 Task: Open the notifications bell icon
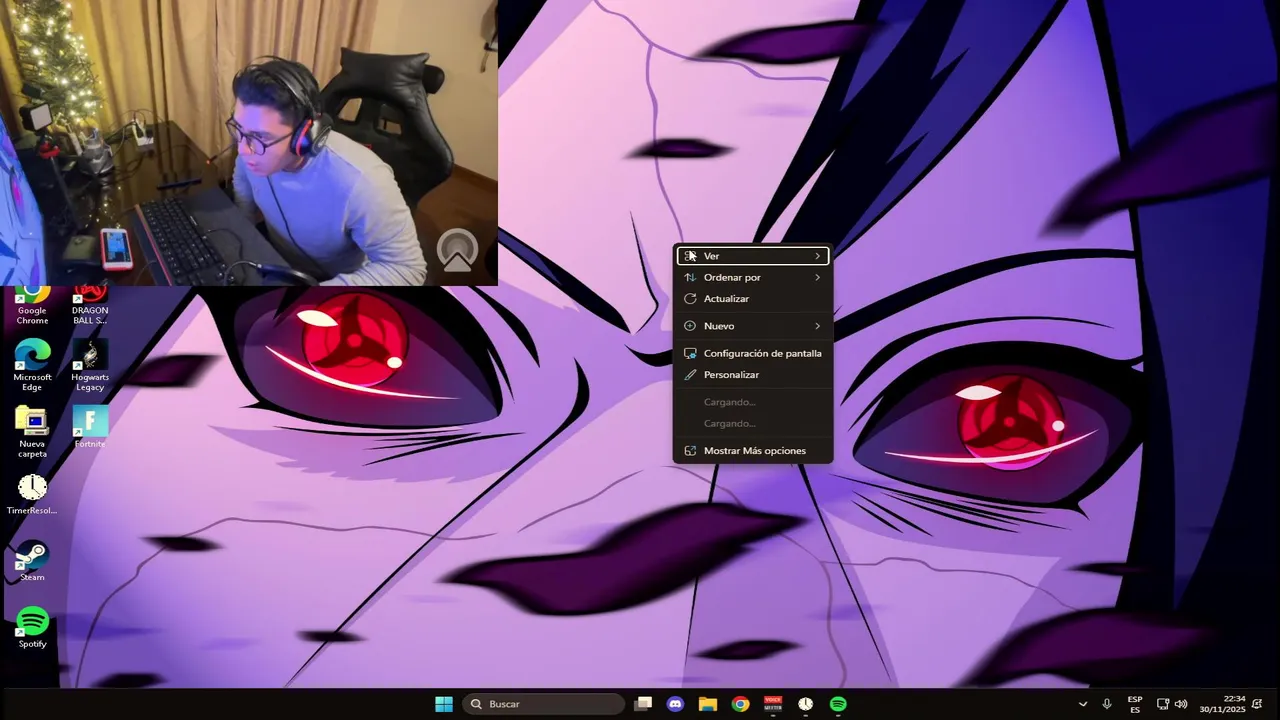[1257, 704]
